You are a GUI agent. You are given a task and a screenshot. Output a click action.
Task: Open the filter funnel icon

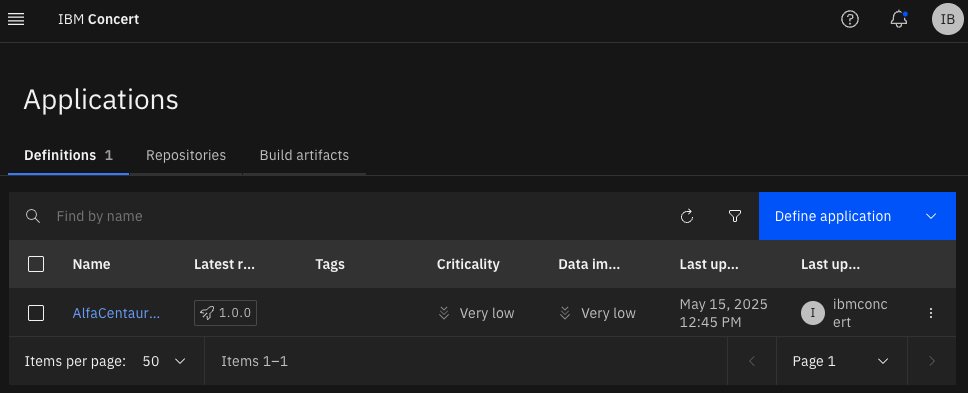tap(735, 216)
